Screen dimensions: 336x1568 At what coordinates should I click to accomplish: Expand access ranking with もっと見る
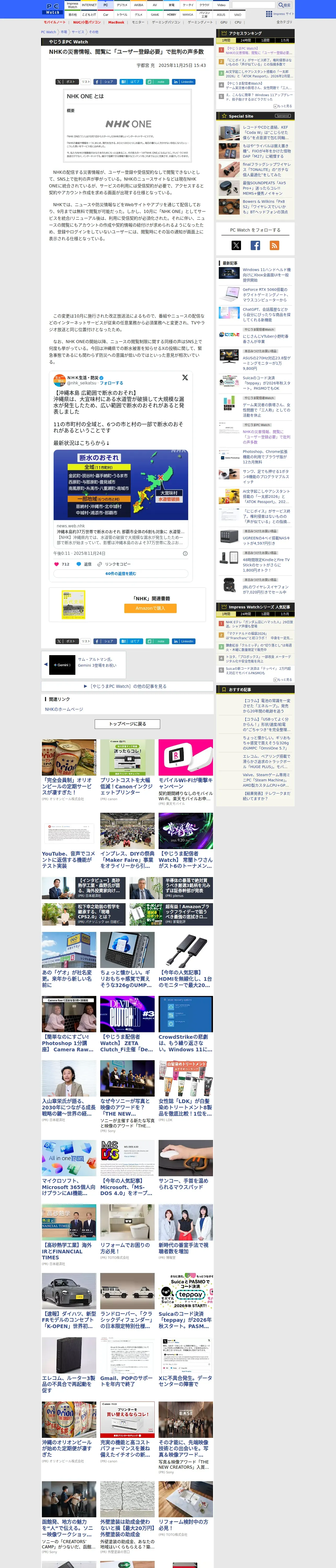[282, 106]
